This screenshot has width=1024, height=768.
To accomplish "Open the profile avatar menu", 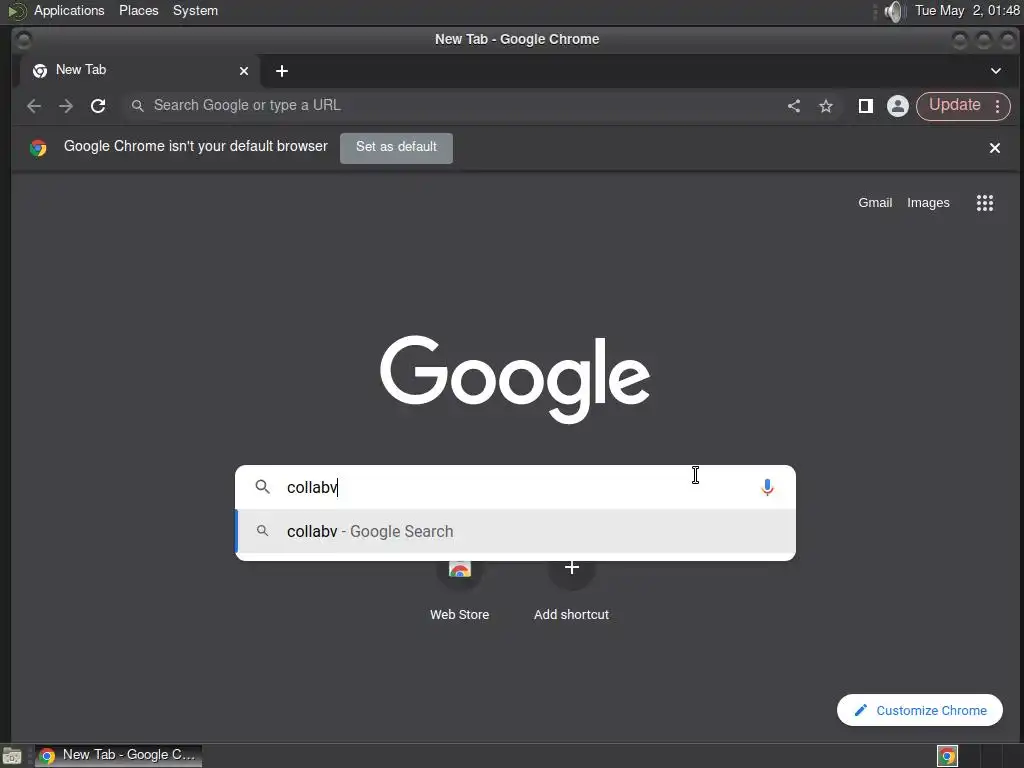I will coord(897,106).
